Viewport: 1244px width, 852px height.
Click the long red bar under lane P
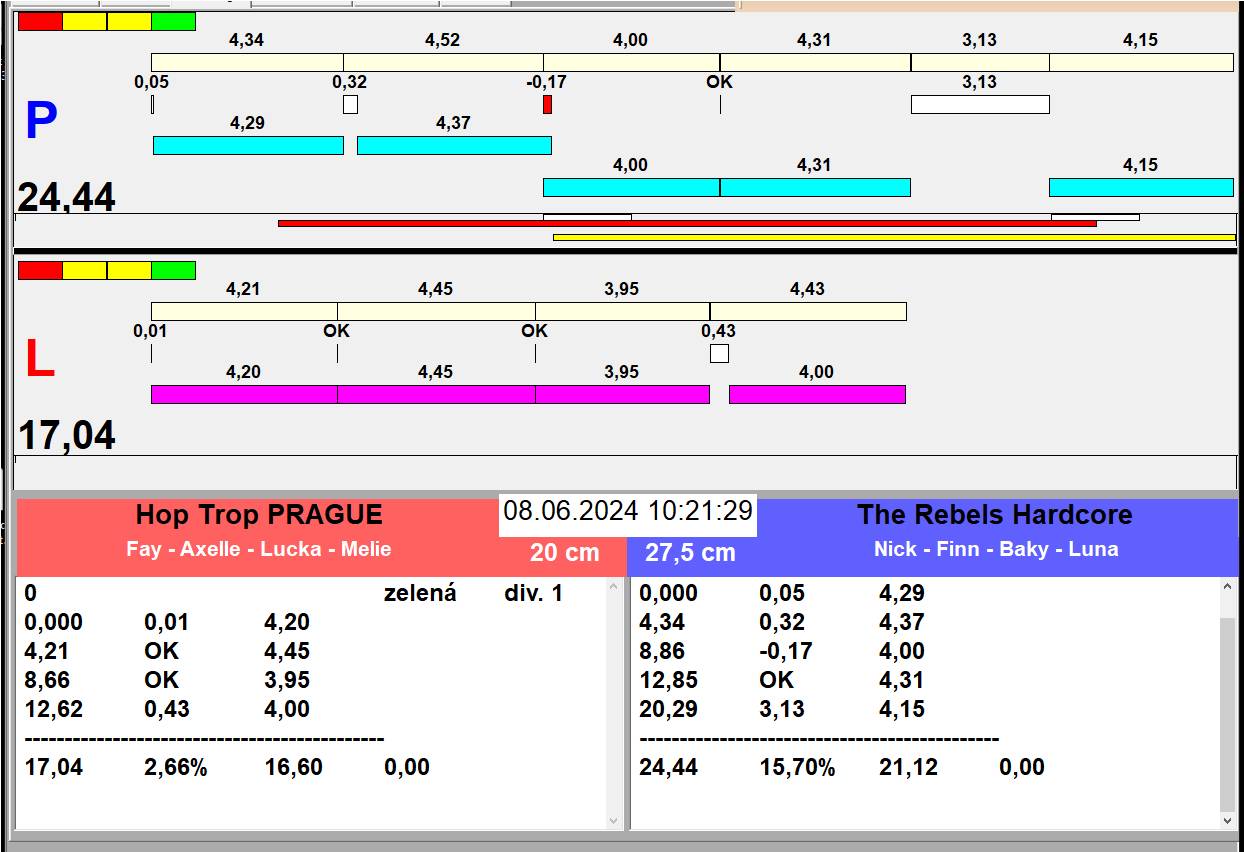[687, 223]
